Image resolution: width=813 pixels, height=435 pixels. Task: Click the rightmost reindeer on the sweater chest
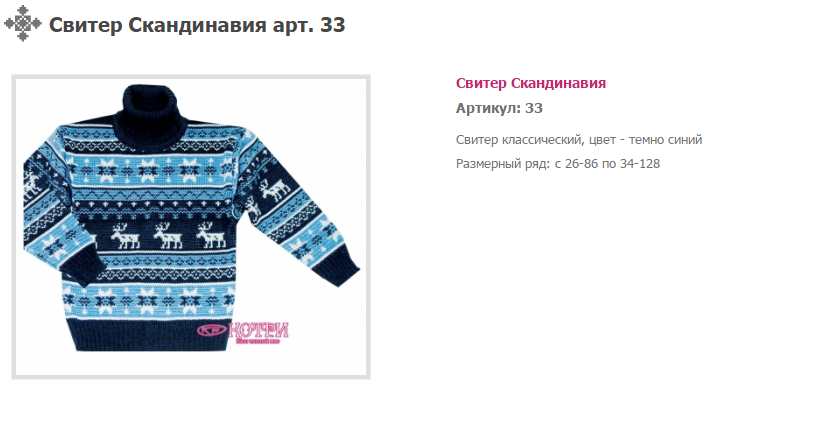[211, 236]
